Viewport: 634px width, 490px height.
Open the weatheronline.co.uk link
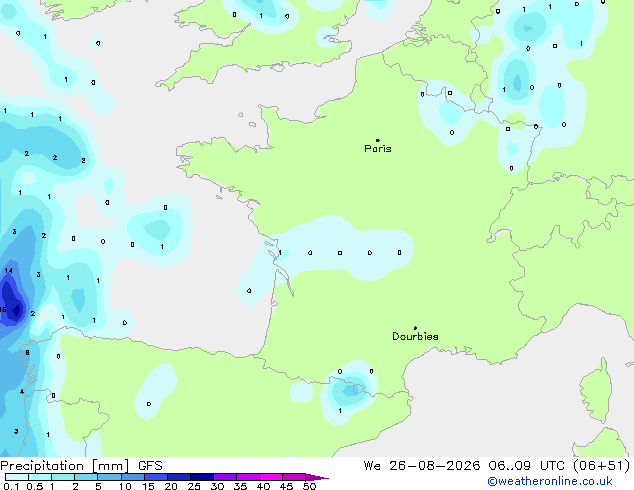click(x=550, y=481)
